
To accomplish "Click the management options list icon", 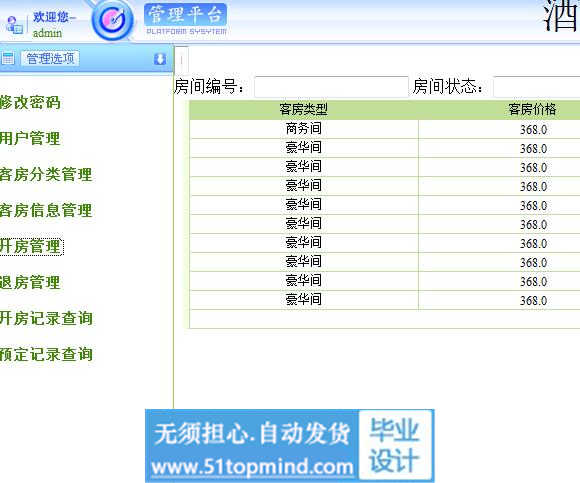I will coord(7,58).
